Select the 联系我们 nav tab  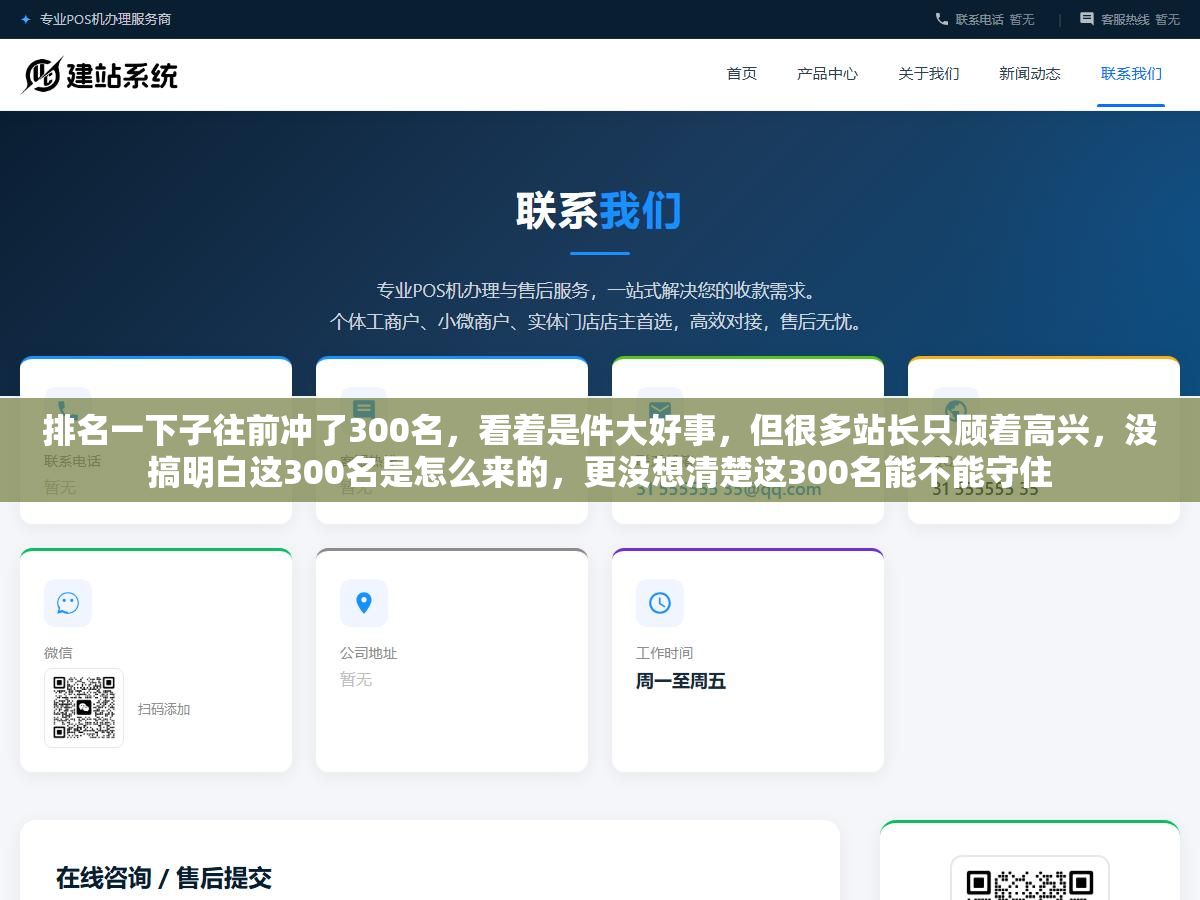point(1131,73)
